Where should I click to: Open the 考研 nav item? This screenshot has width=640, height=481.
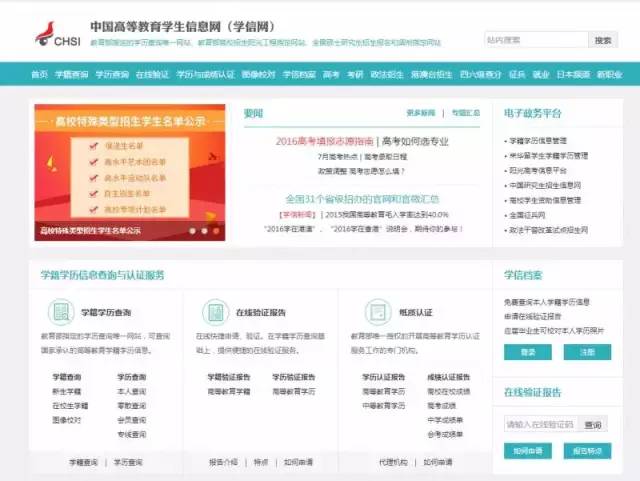click(x=355, y=74)
